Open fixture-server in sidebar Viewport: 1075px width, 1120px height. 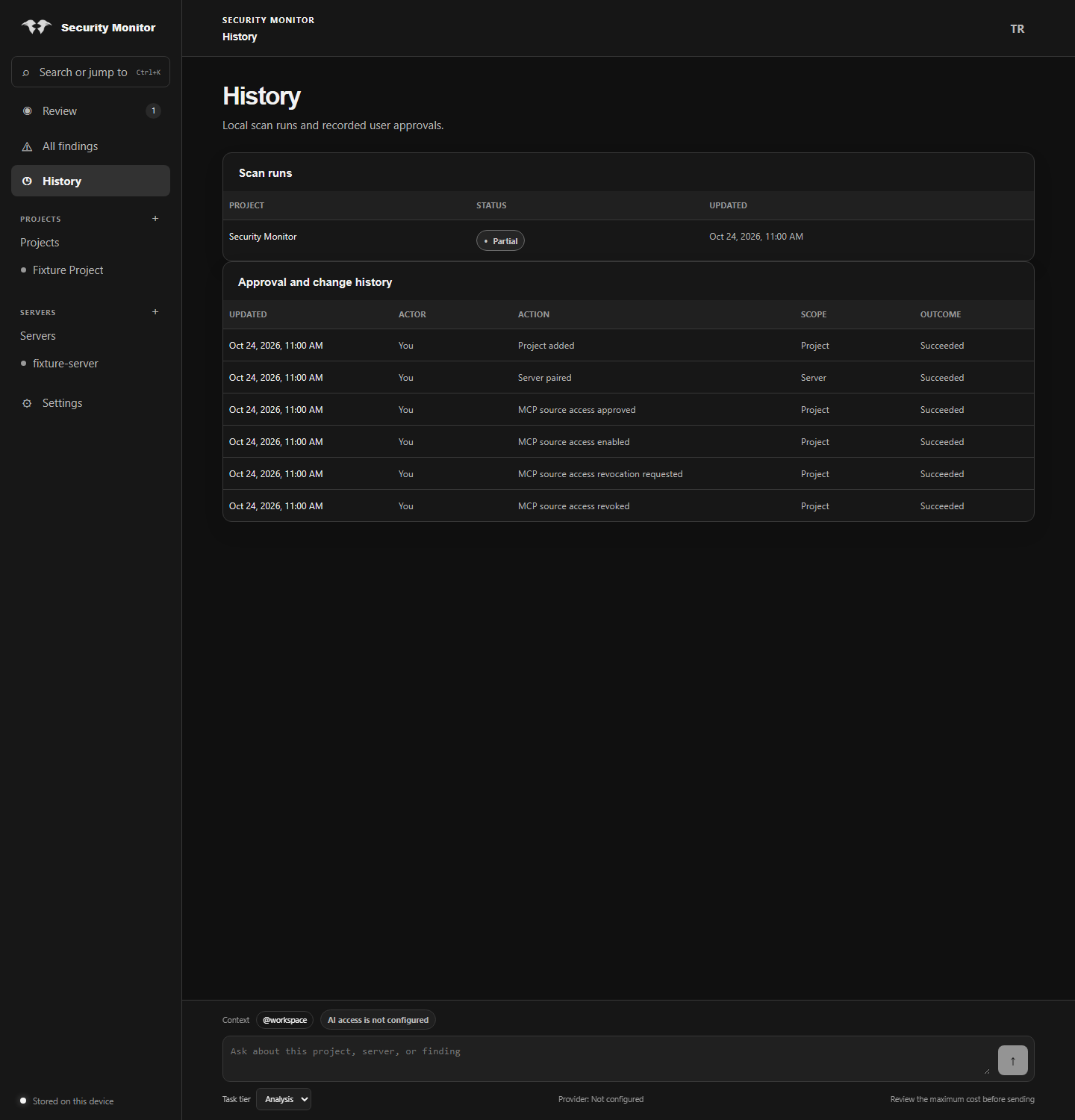pyautogui.click(x=66, y=364)
